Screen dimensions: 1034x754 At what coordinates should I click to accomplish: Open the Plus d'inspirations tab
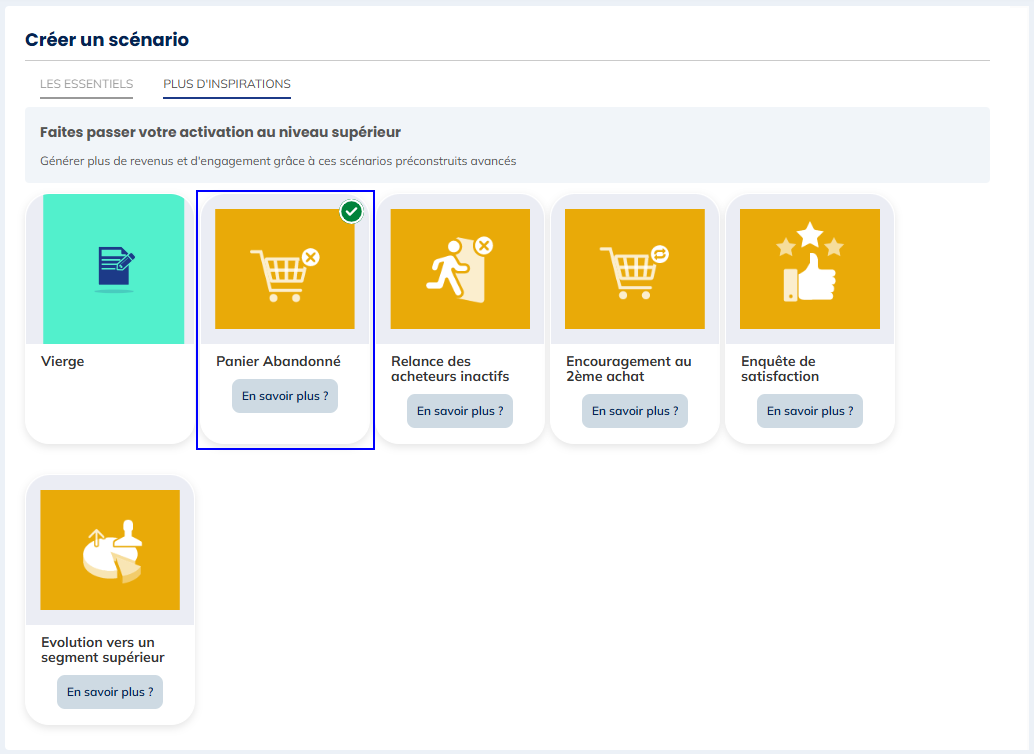(x=227, y=84)
